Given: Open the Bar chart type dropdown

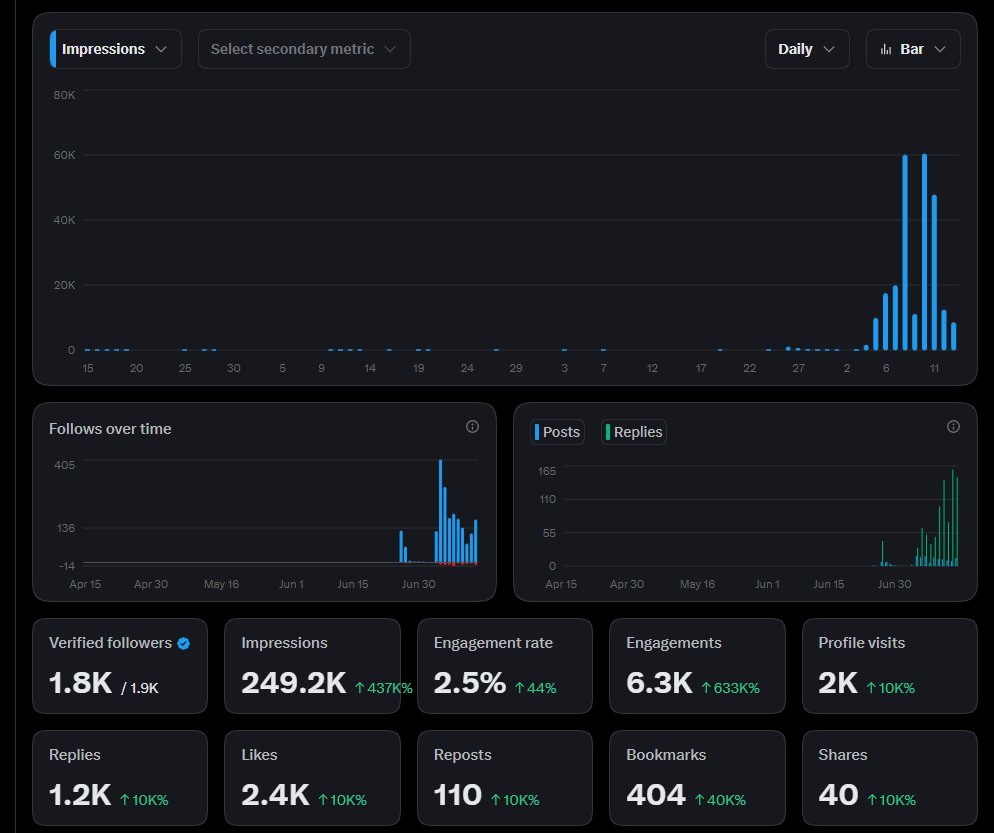Looking at the screenshot, I should click(913, 49).
